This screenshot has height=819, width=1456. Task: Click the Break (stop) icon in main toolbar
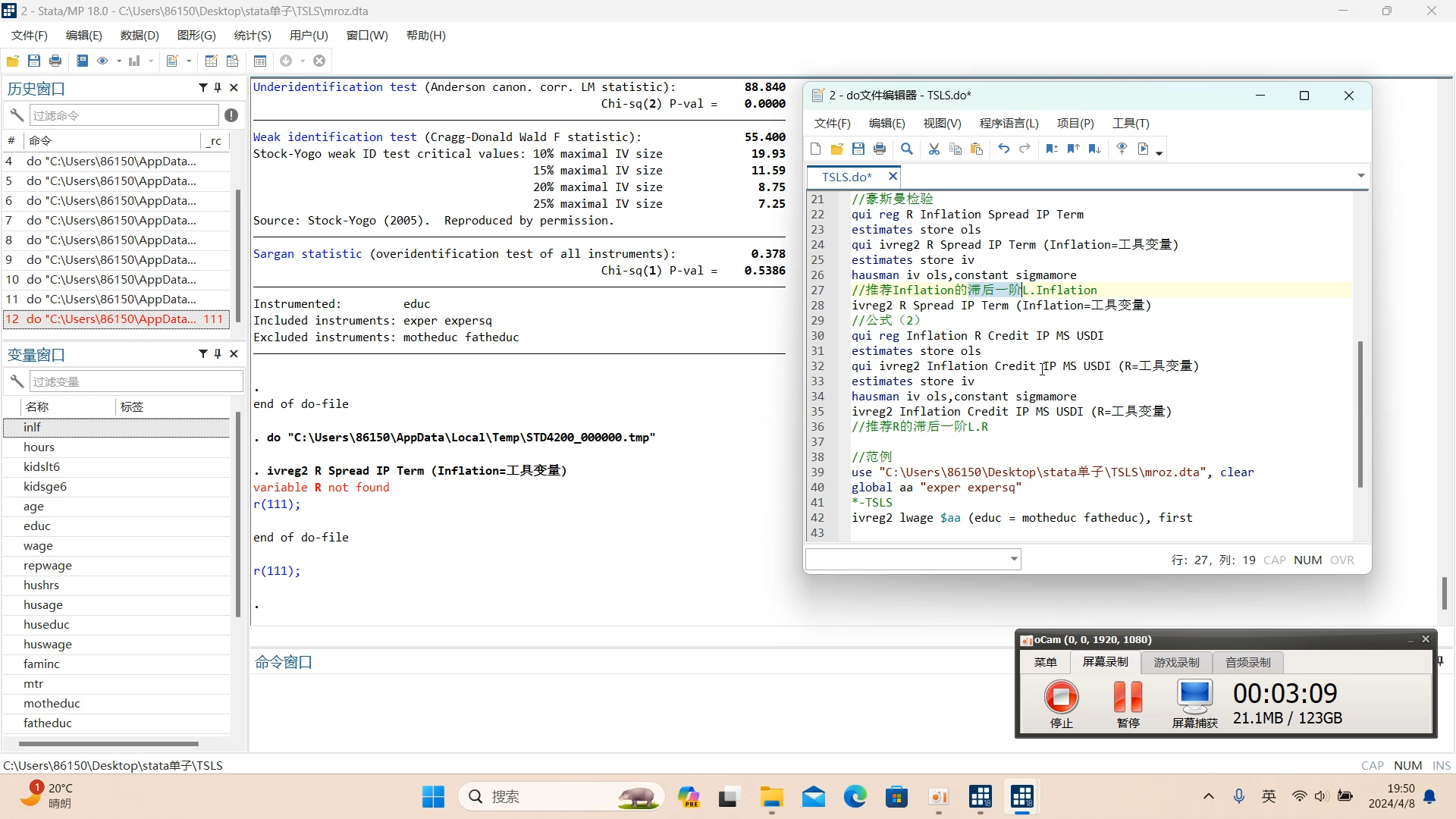click(x=319, y=61)
